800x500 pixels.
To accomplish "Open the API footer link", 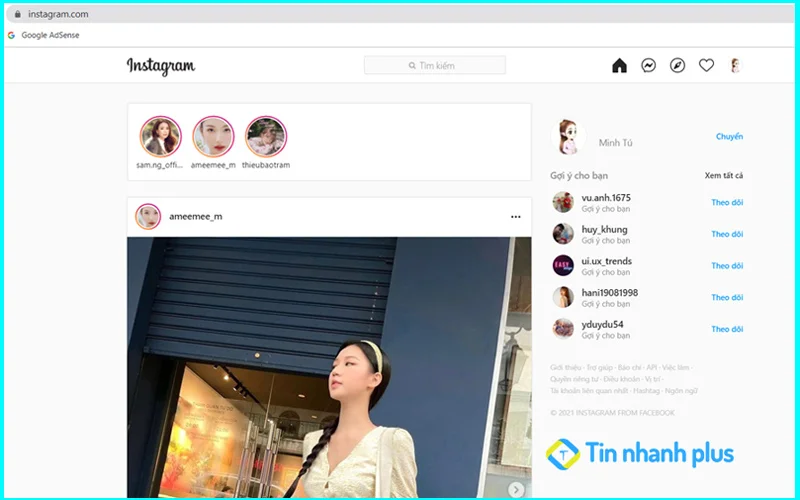I will (652, 367).
